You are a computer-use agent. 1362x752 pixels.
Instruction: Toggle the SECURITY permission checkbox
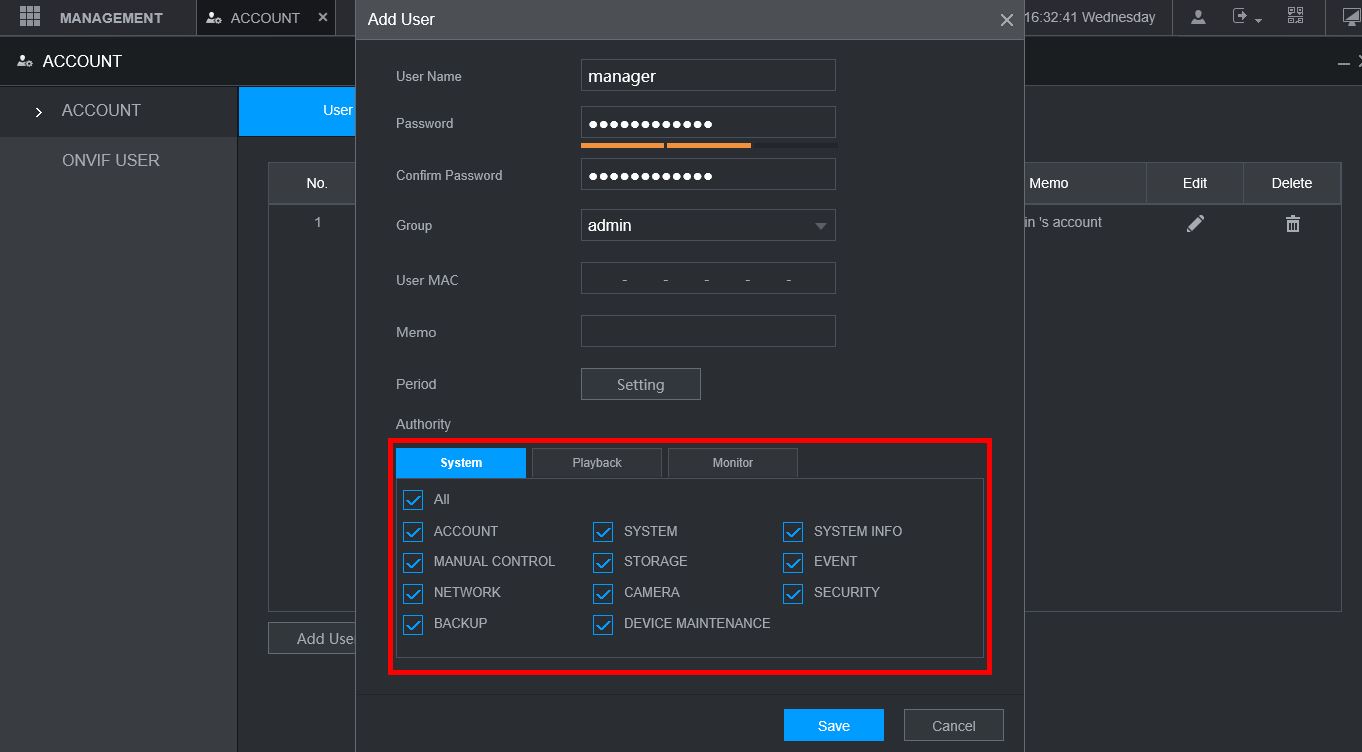[x=793, y=593]
